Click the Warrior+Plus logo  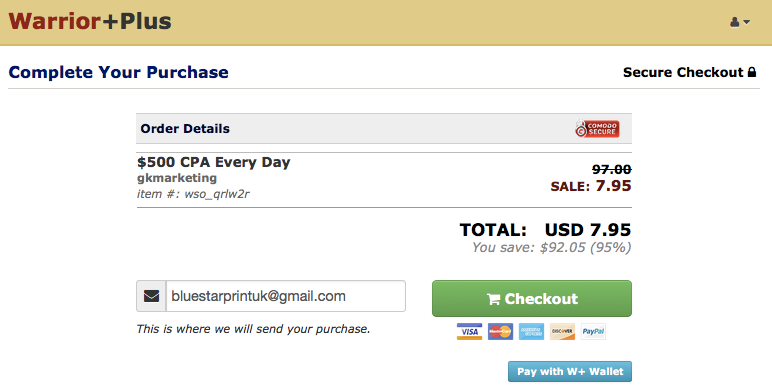90,22
